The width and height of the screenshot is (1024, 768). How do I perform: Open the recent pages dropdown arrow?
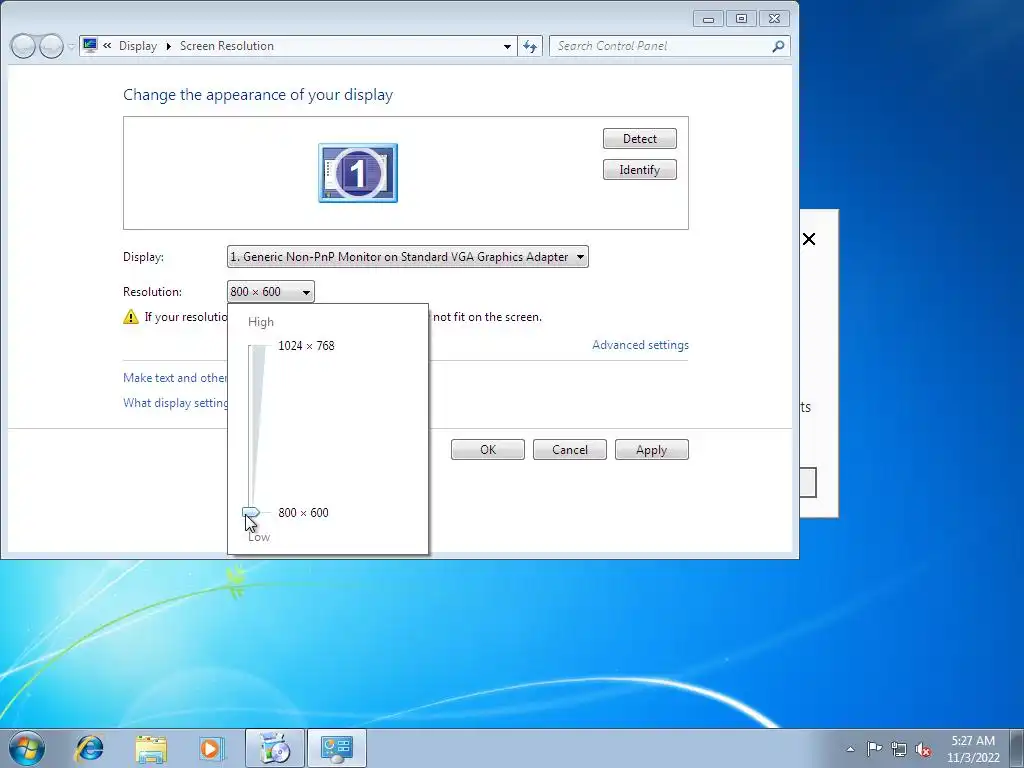pos(71,46)
